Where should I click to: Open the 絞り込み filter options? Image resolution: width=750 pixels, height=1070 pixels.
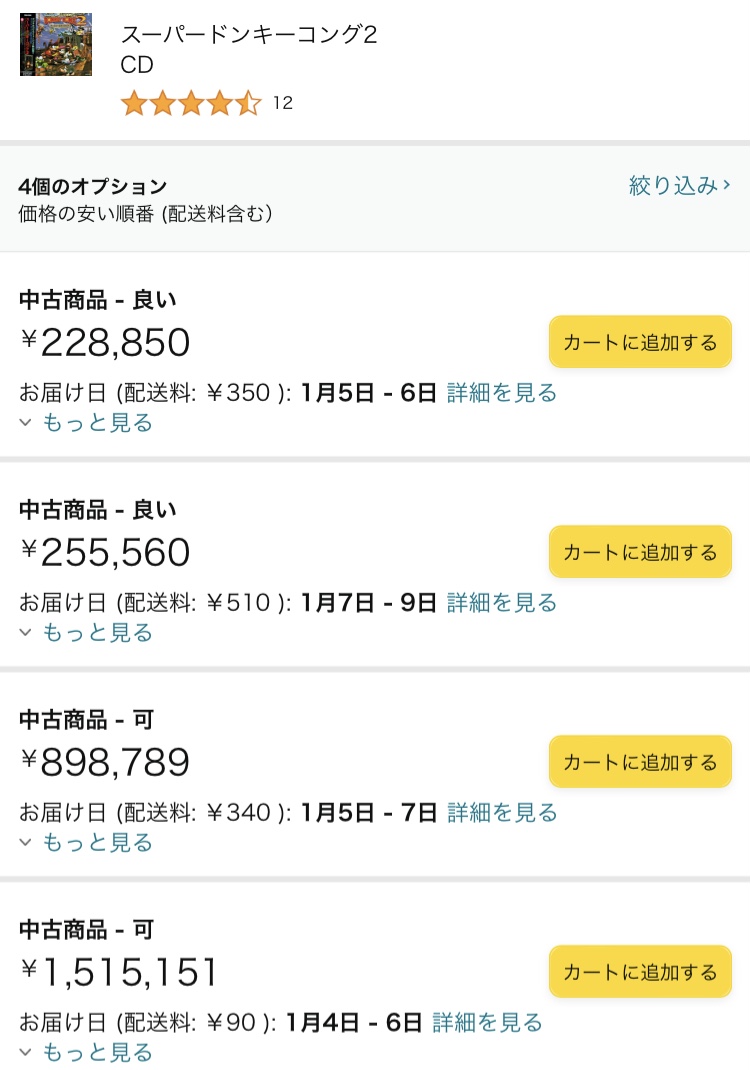[x=680, y=185]
